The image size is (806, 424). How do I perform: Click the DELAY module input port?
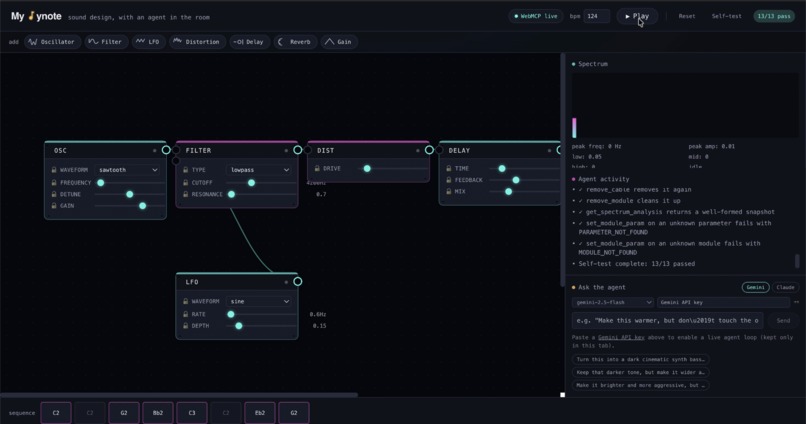point(439,150)
